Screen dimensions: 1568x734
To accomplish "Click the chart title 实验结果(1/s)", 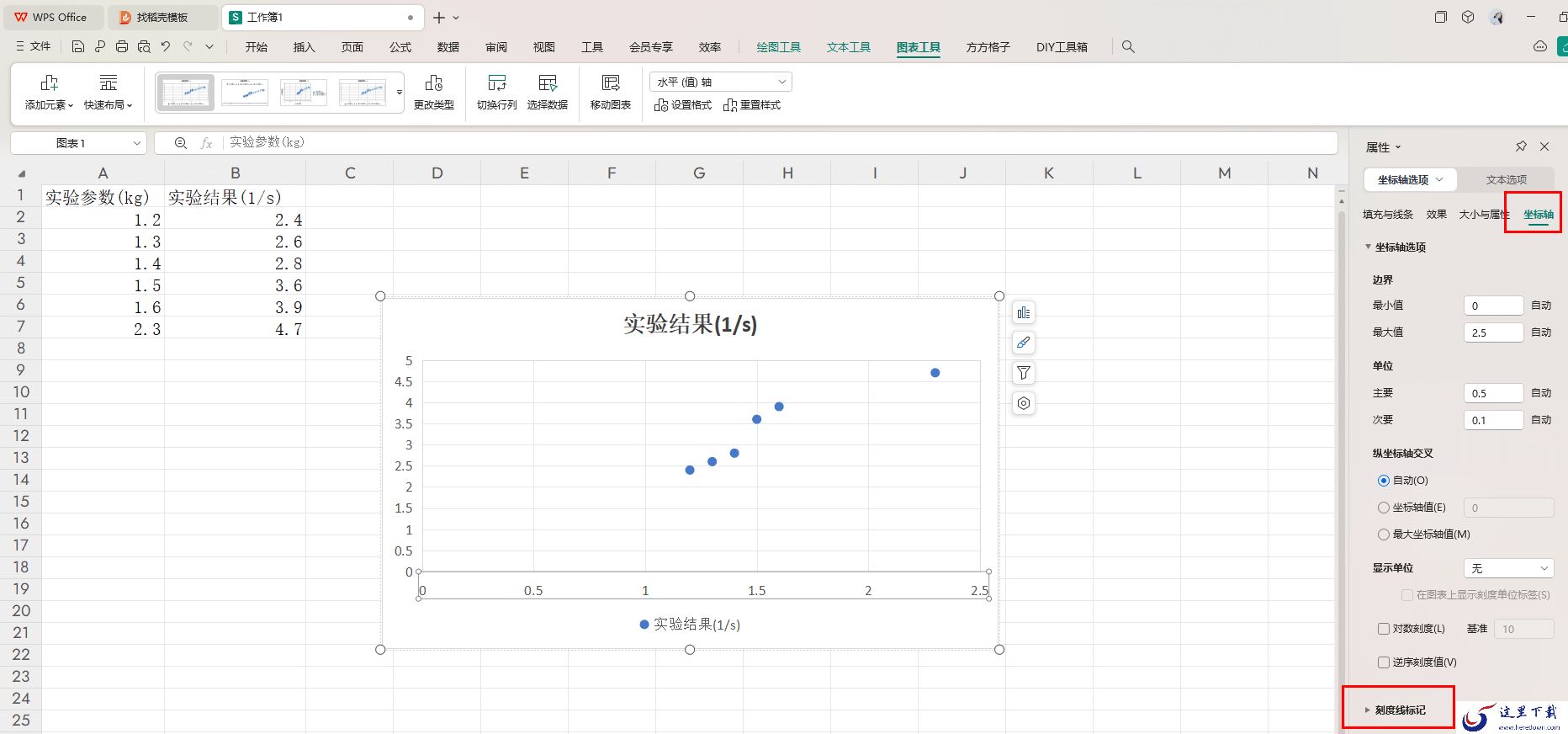I will point(690,324).
